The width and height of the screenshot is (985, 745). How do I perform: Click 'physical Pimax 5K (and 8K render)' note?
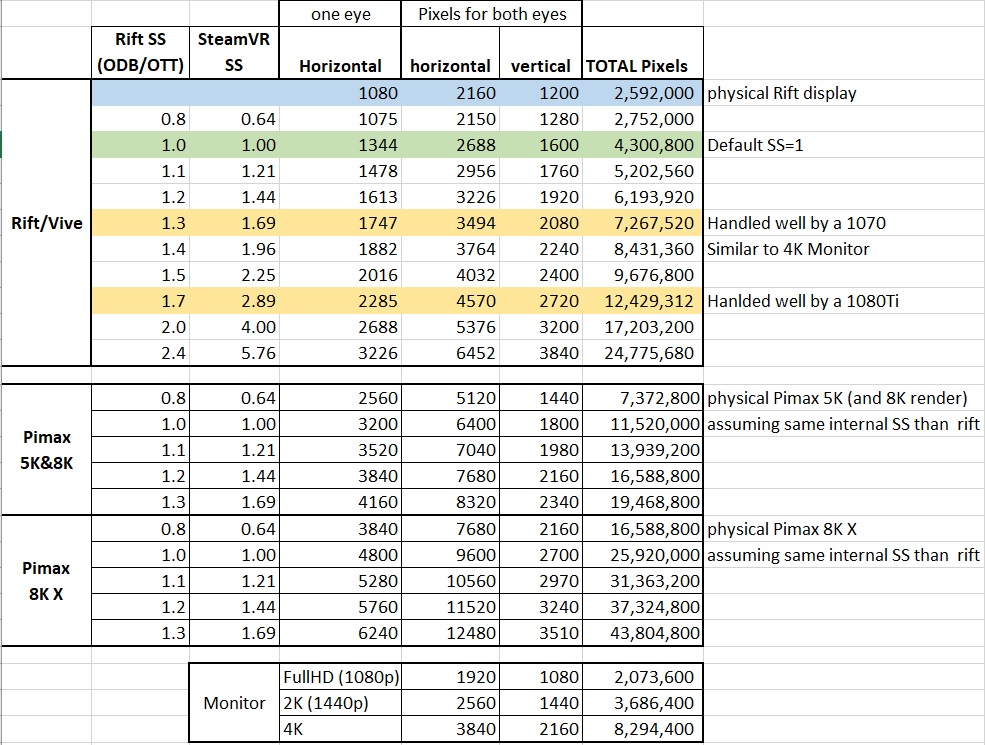pyautogui.click(x=837, y=398)
